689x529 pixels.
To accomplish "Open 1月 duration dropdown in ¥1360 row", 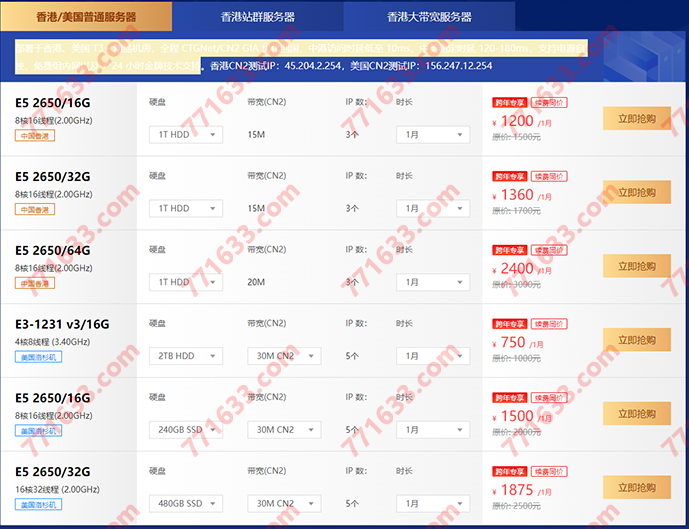I will pos(433,209).
